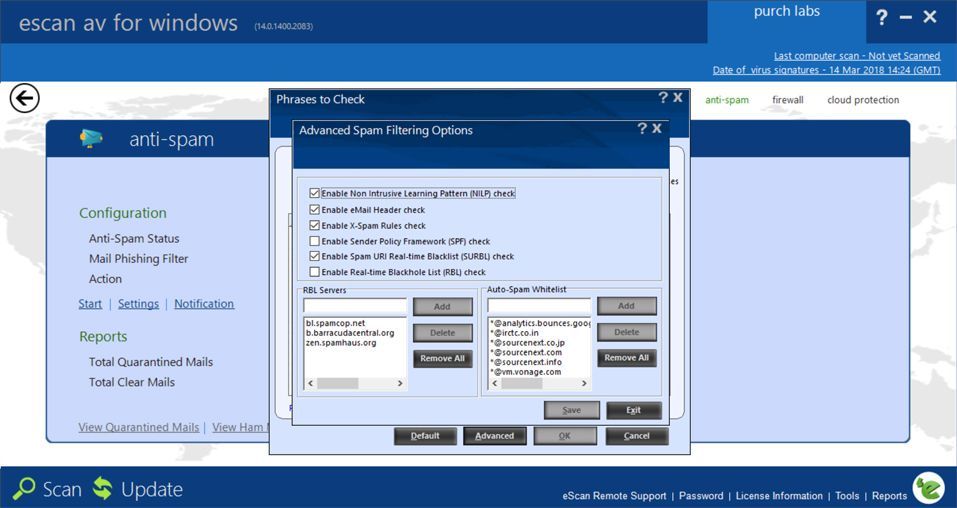Click Auto-Spam Whitelist horizontal scrollbar thumb

tap(522, 383)
